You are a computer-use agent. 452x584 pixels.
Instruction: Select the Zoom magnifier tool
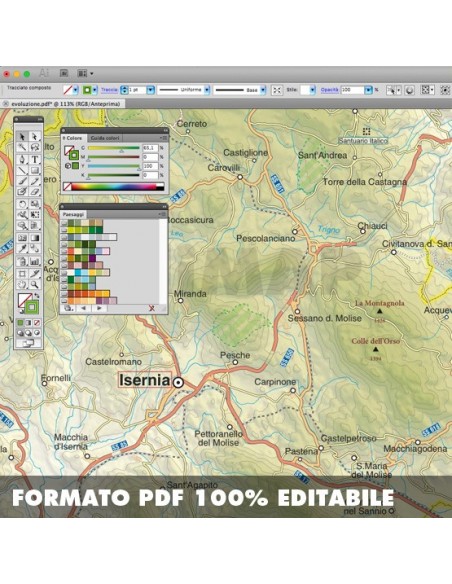35,285
